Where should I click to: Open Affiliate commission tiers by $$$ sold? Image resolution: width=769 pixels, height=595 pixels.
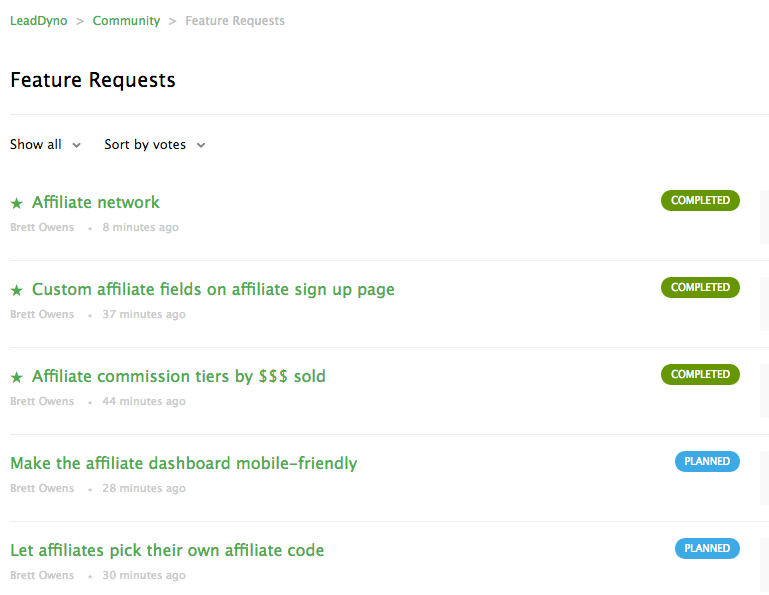tap(179, 376)
